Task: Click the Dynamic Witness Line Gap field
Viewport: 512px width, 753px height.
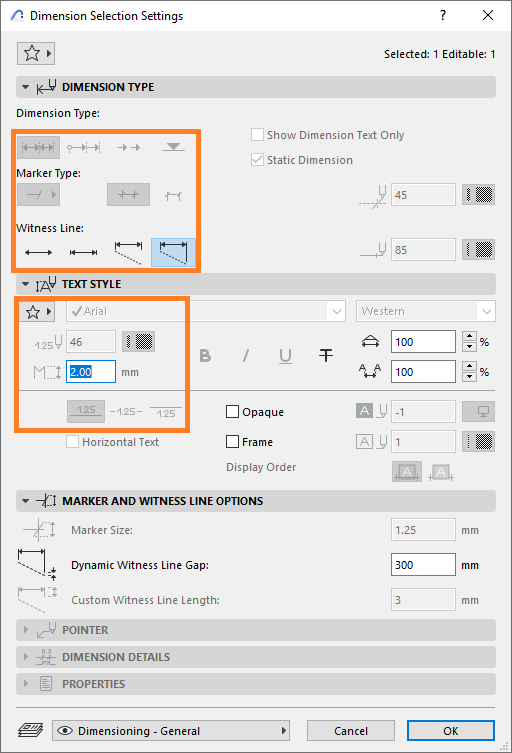Action: pyautogui.click(x=423, y=565)
